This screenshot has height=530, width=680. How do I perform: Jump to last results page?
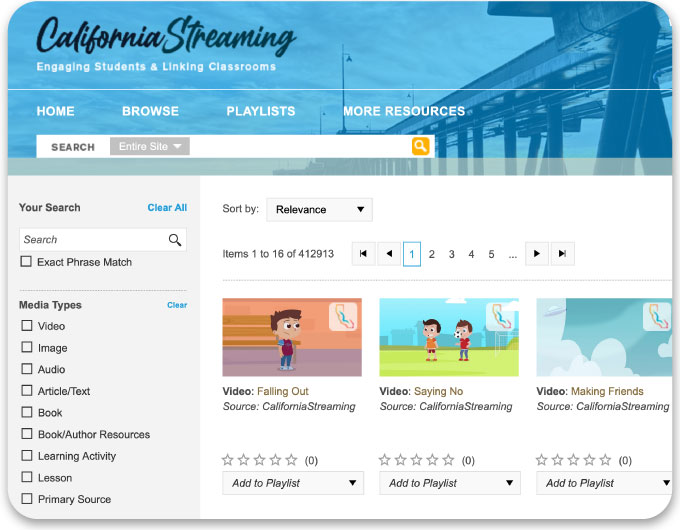(x=562, y=254)
